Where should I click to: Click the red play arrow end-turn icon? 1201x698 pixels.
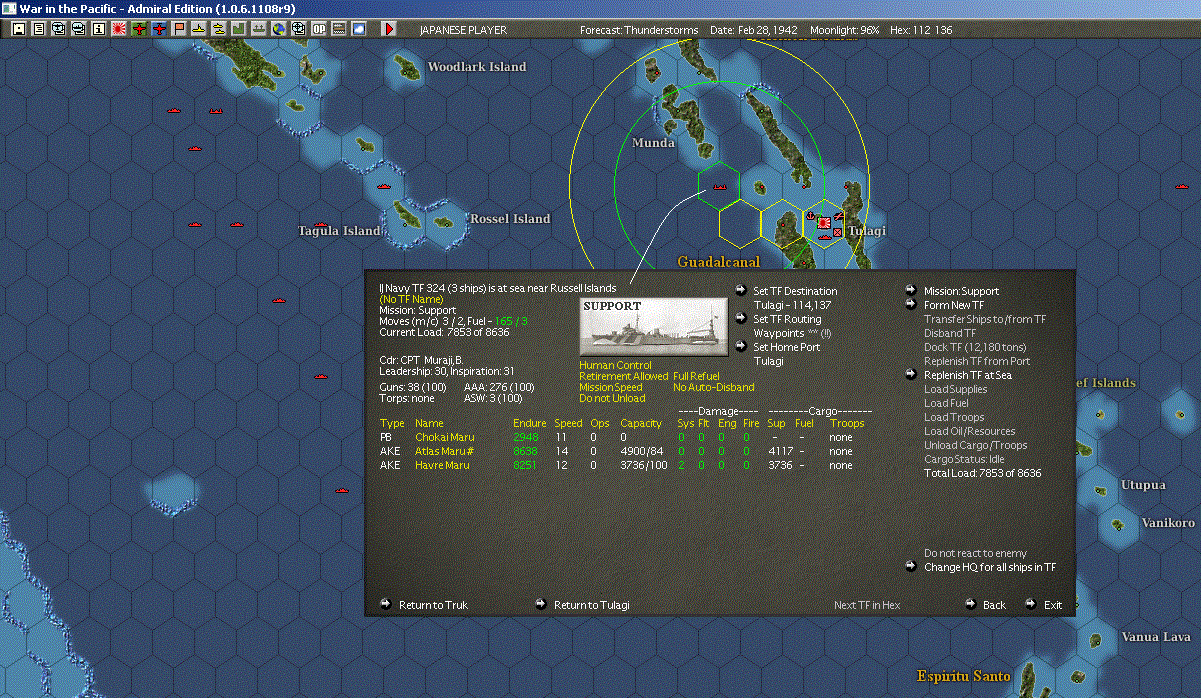[389, 29]
